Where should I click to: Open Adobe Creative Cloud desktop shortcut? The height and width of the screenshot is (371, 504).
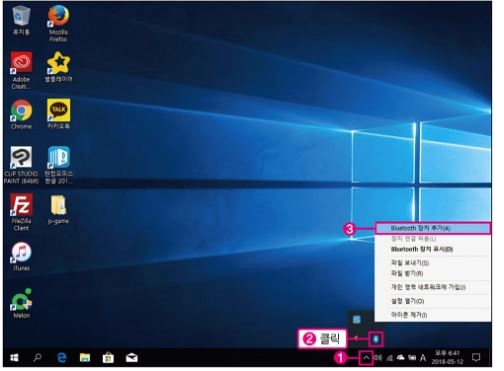coord(21,71)
